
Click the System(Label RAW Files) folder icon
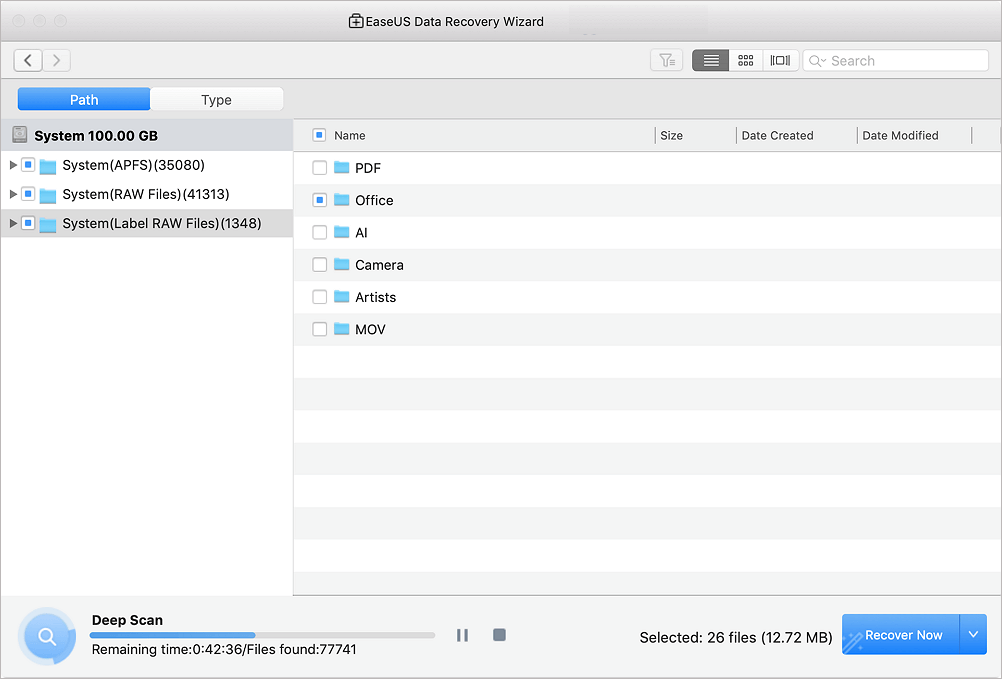[48, 224]
